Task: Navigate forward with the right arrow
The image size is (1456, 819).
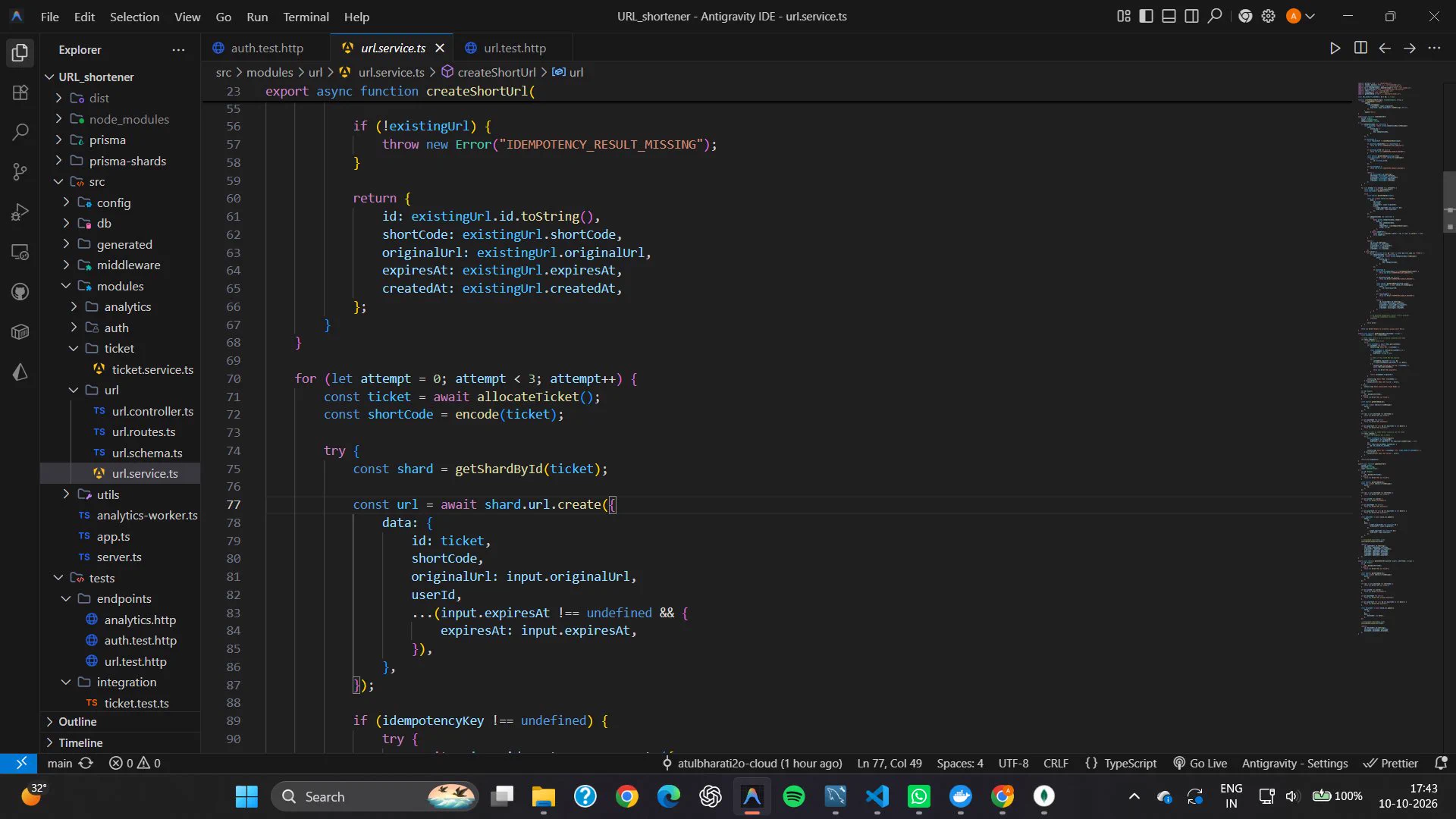Action: point(1410,48)
